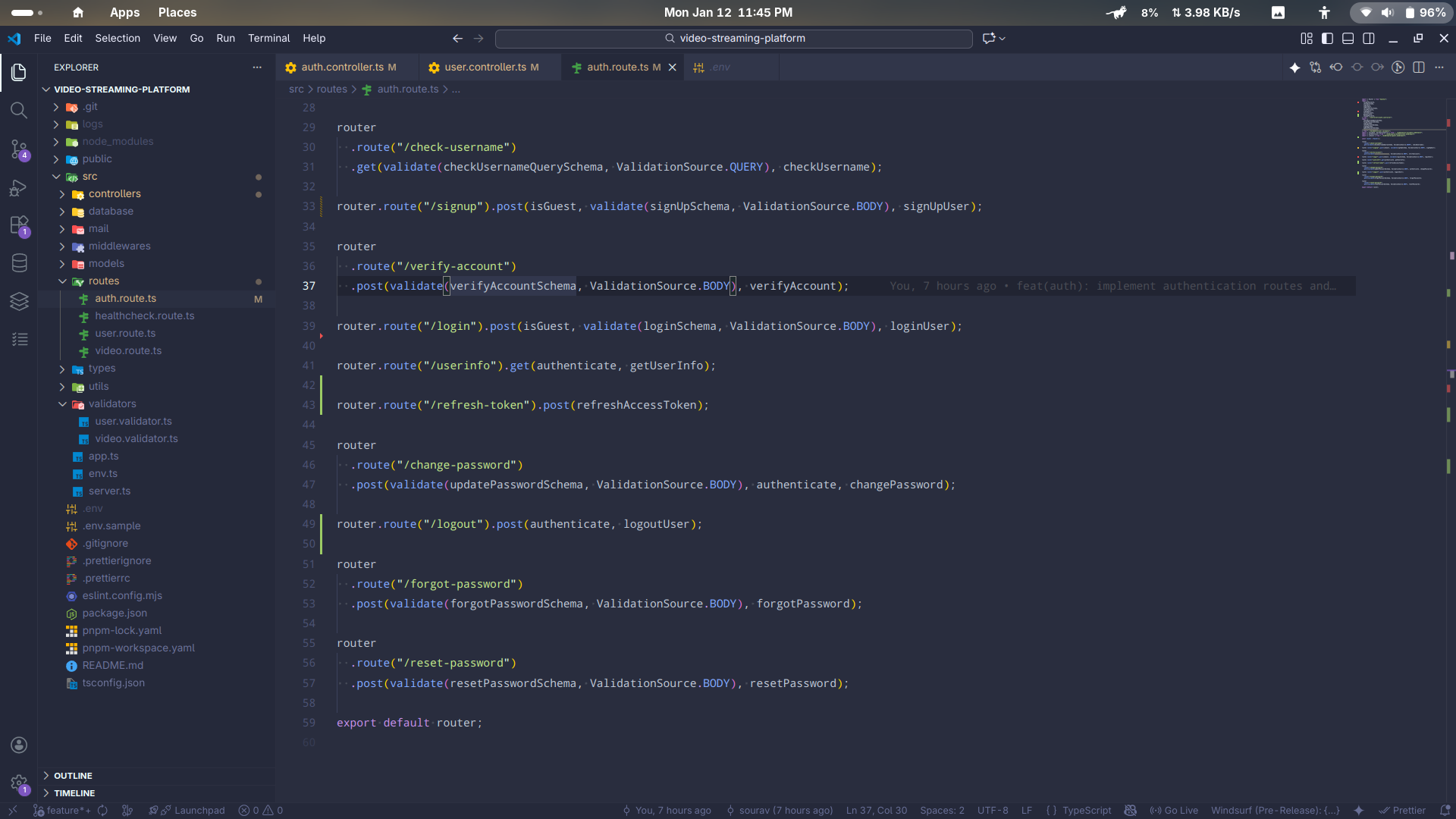Open Source Control view with badge
This screenshot has height=819, width=1456.
click(x=19, y=149)
